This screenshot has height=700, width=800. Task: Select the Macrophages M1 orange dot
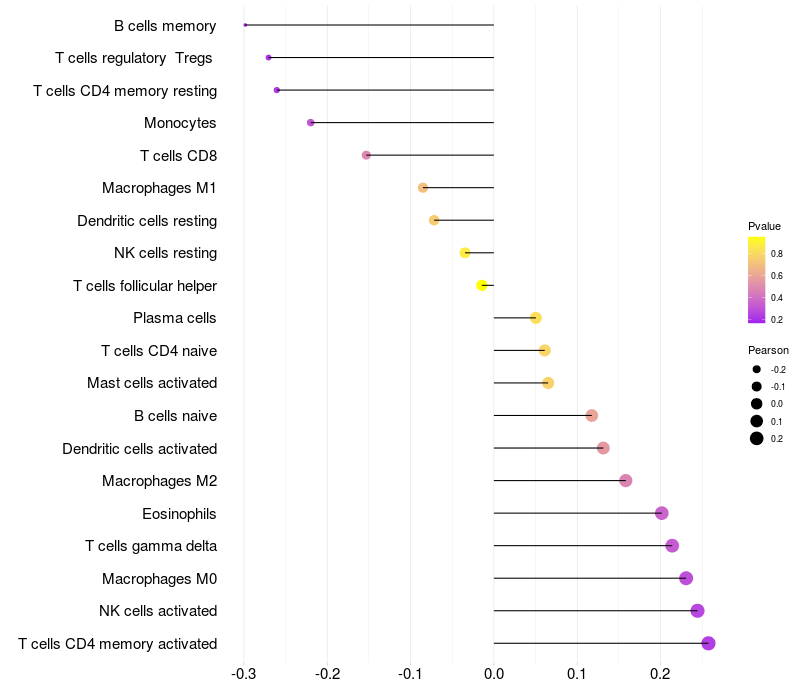(423, 188)
